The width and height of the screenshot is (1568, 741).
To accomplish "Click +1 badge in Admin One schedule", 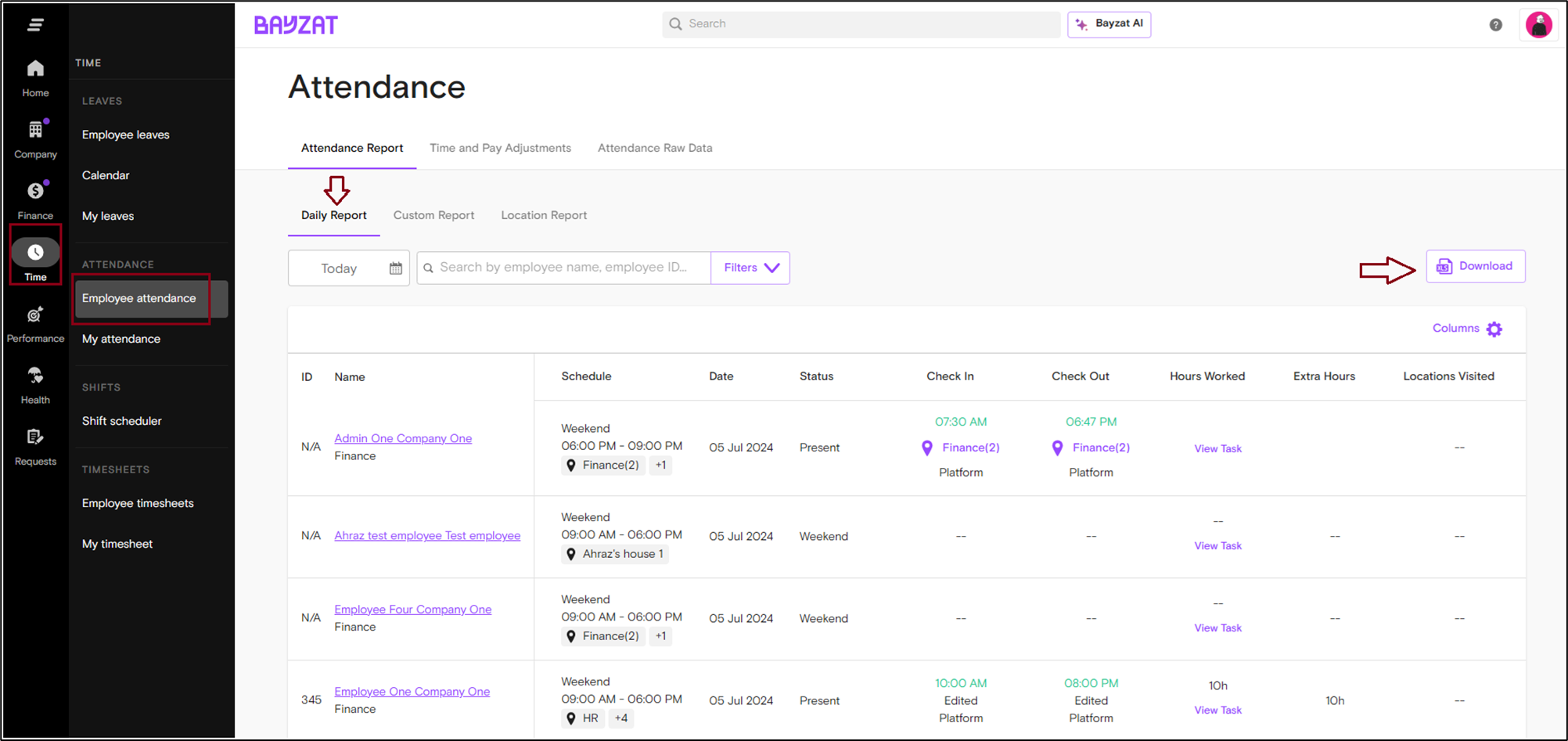I will tap(661, 465).
